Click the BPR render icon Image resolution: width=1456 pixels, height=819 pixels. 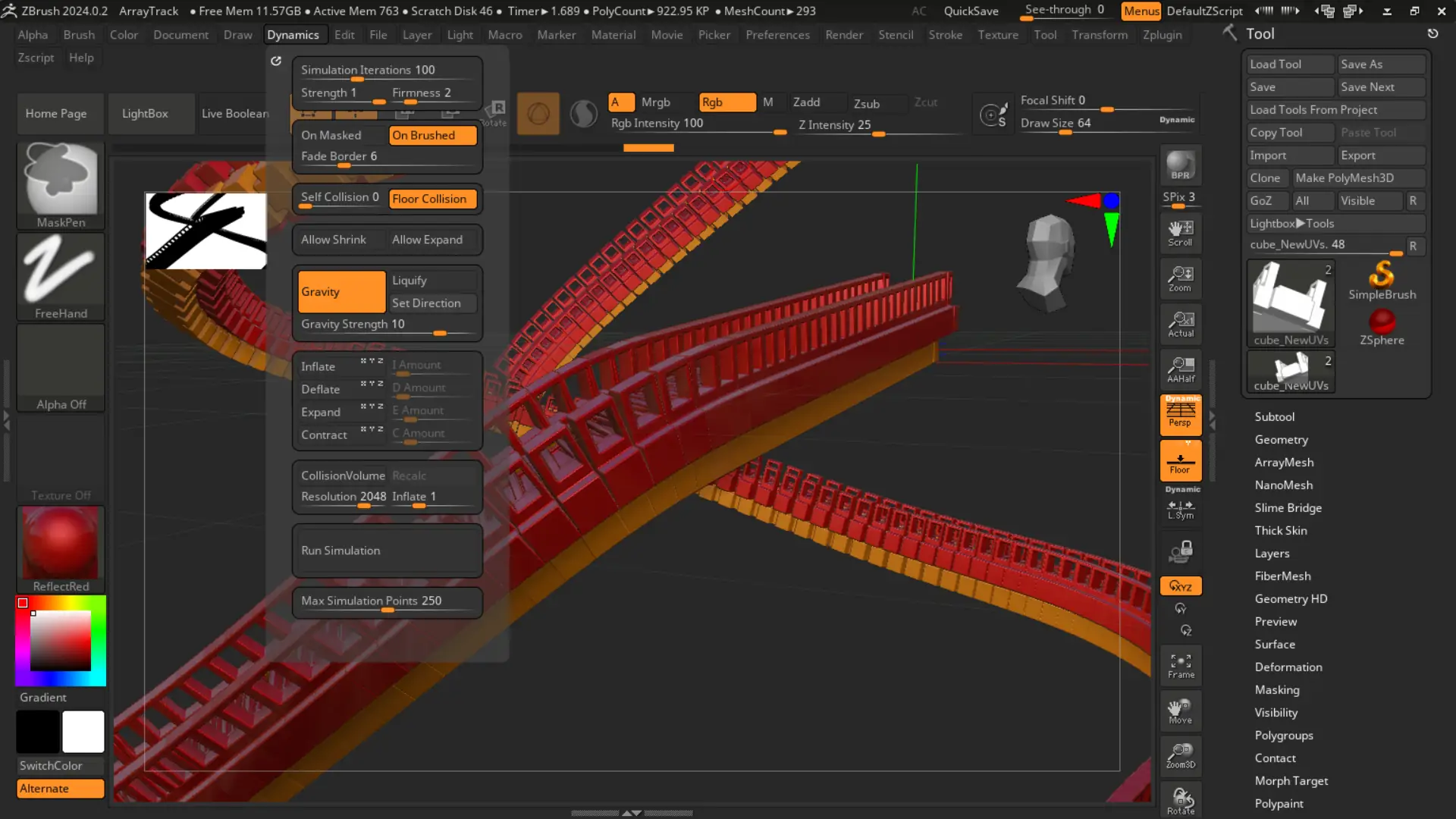[x=1180, y=165]
